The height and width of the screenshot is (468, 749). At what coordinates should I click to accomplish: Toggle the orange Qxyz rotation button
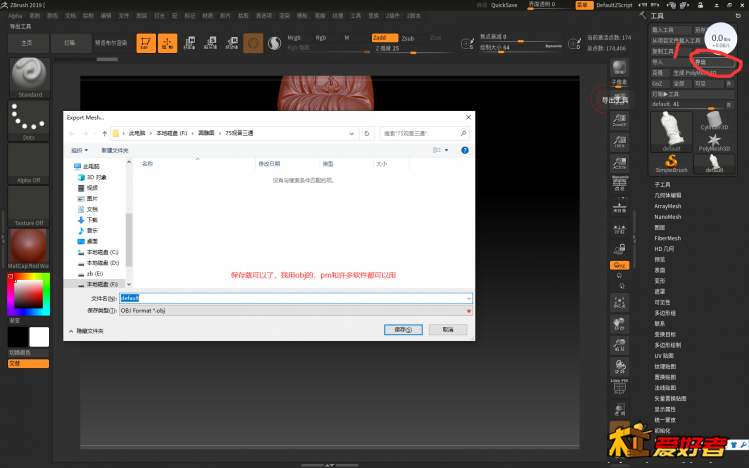click(x=620, y=265)
